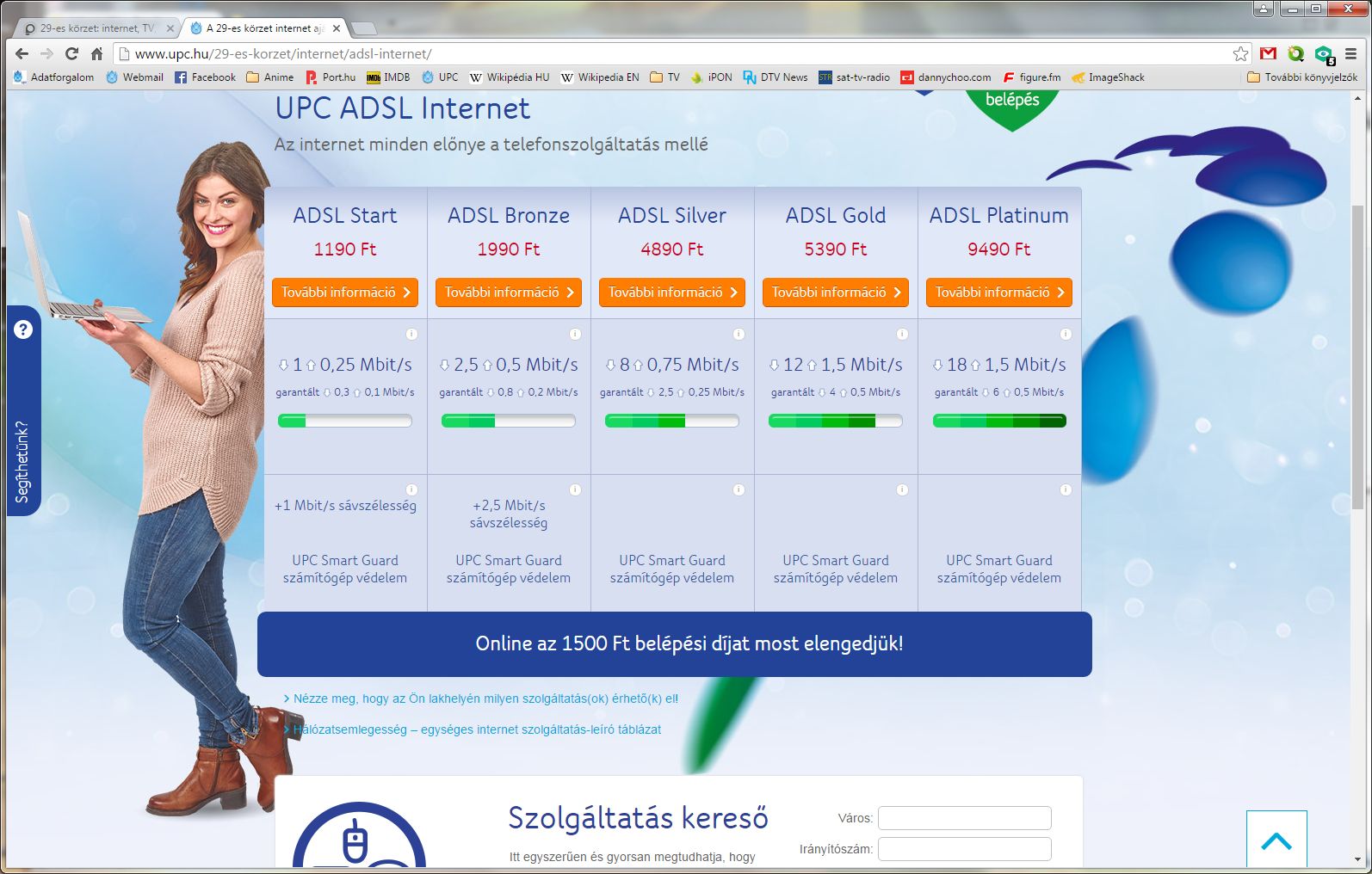Open speed info icon for ADSL Gold
The image size is (1372, 874).
pos(902,334)
